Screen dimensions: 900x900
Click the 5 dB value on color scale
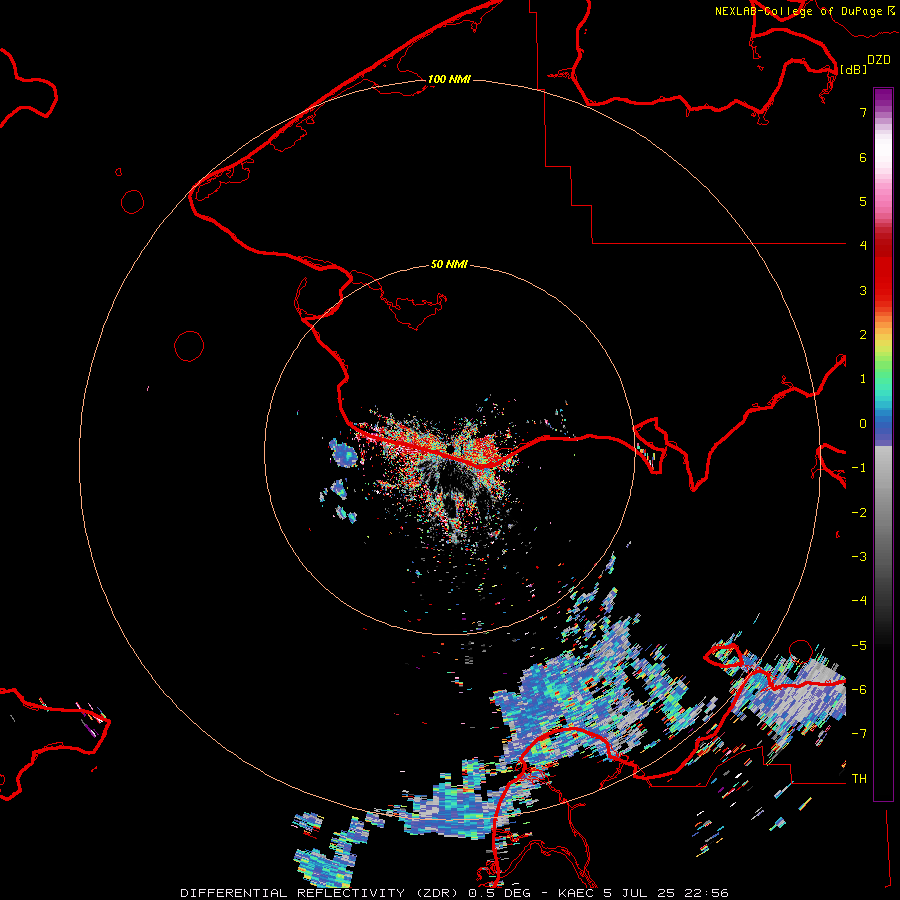[x=863, y=201]
